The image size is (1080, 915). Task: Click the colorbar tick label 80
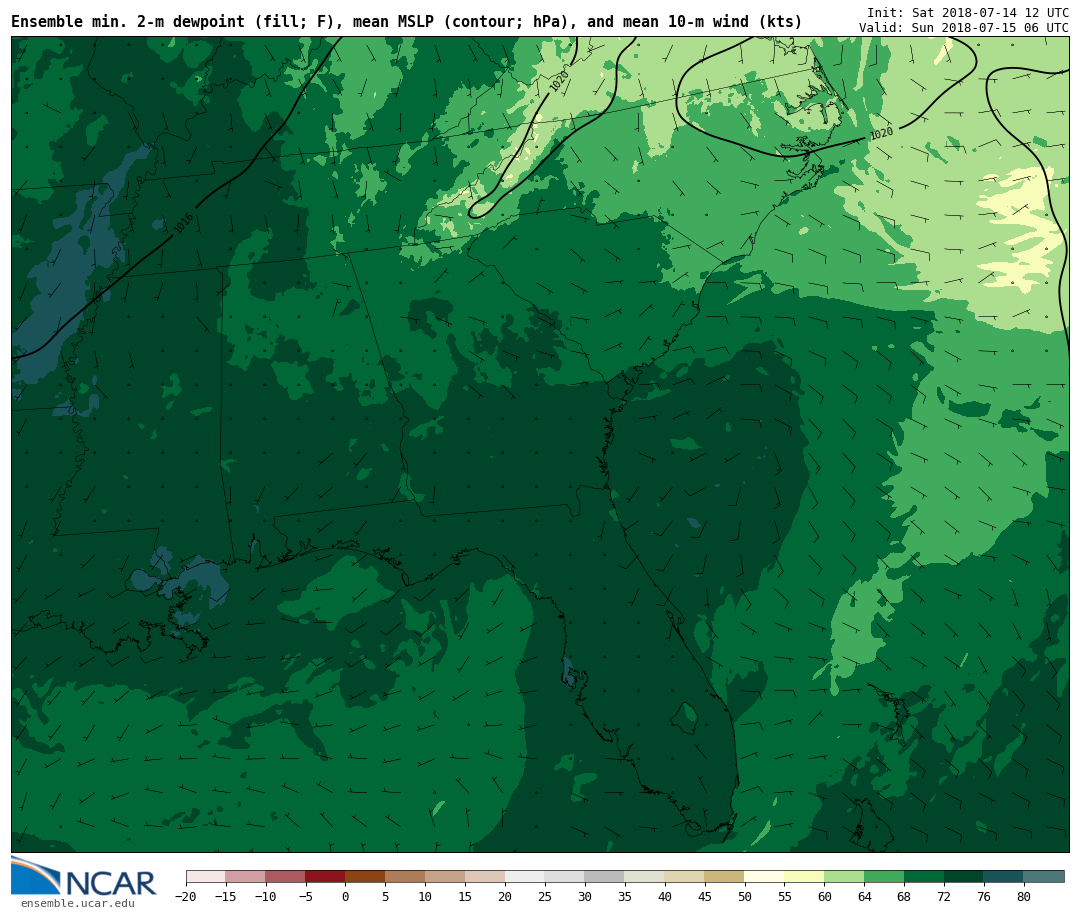(1023, 897)
